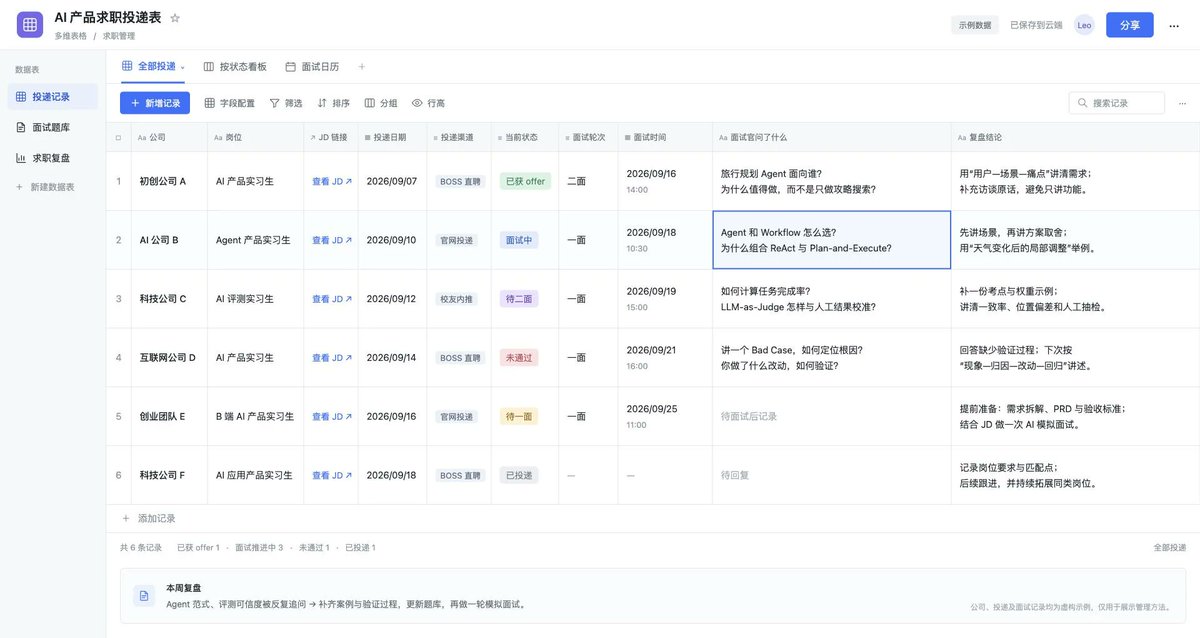The image size is (1200, 638).
Task: Click 多维表格 in the breadcrumb
Action: pos(69,36)
